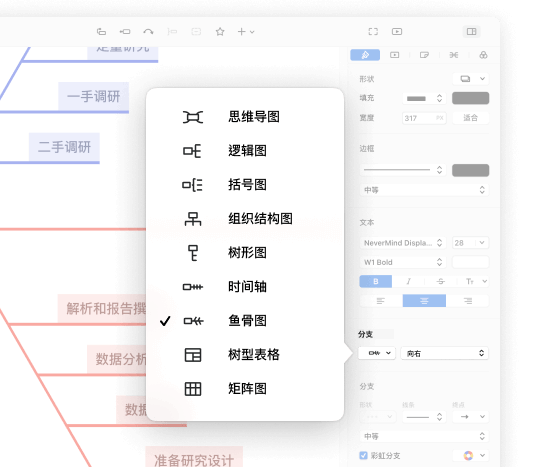Change border line style selector

[403, 170]
